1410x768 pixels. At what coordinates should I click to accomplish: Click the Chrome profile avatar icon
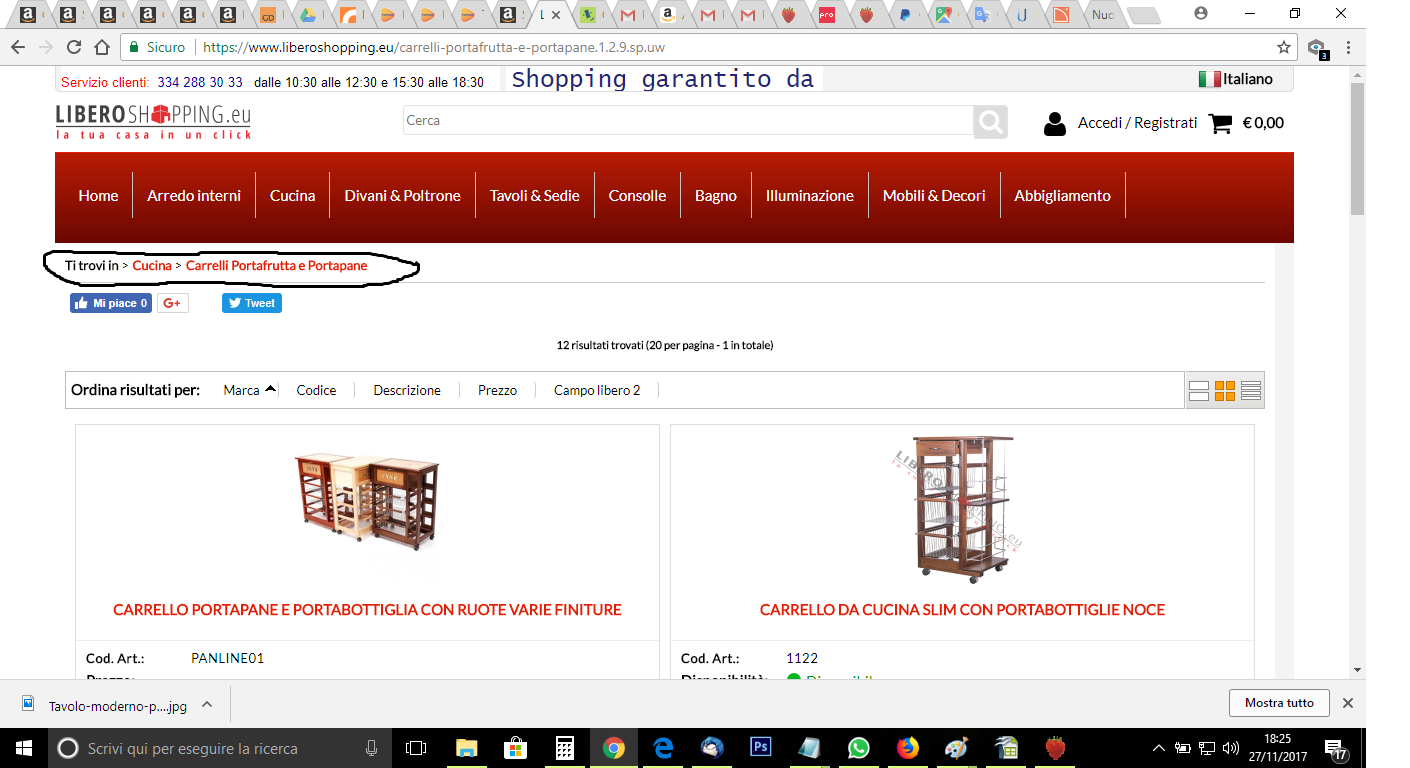click(1201, 13)
